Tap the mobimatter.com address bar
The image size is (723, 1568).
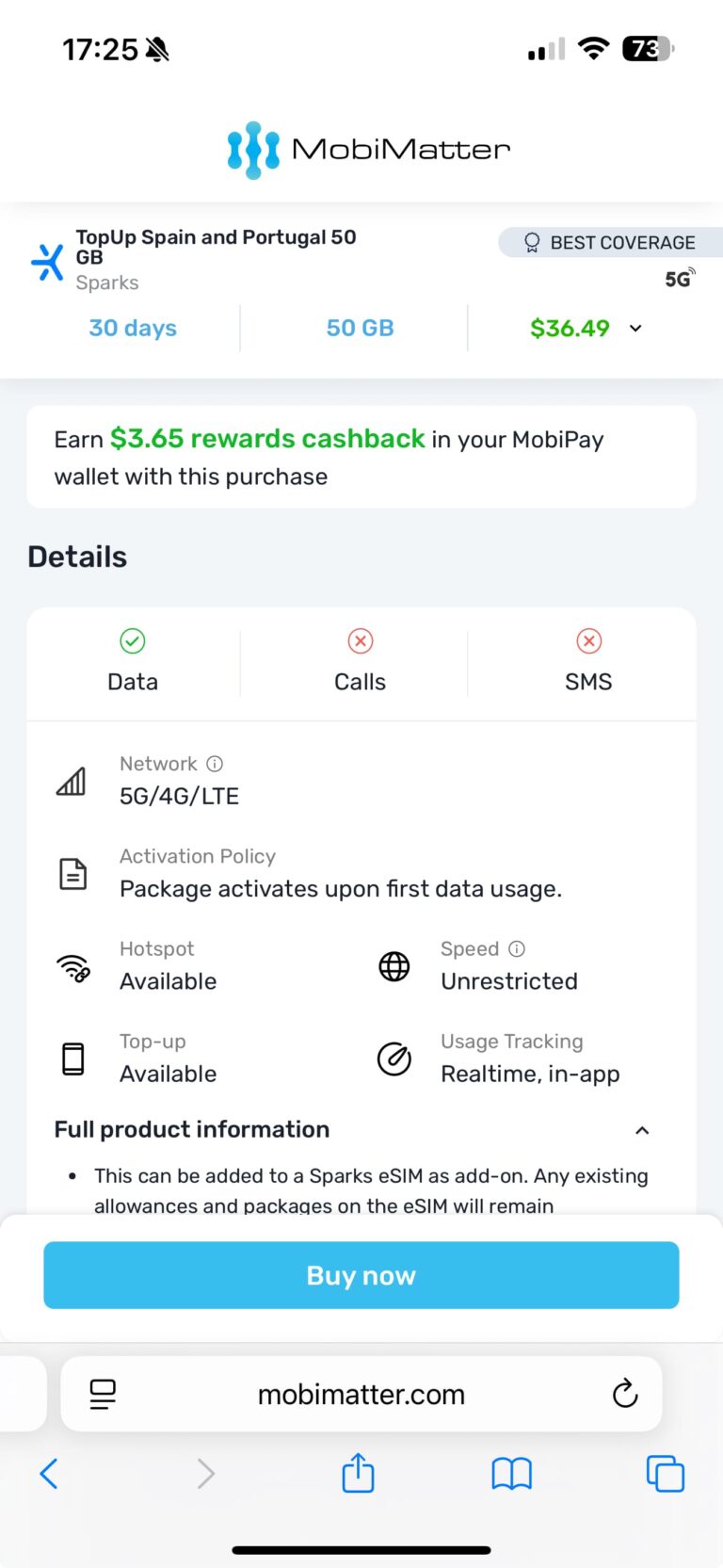(x=361, y=1394)
